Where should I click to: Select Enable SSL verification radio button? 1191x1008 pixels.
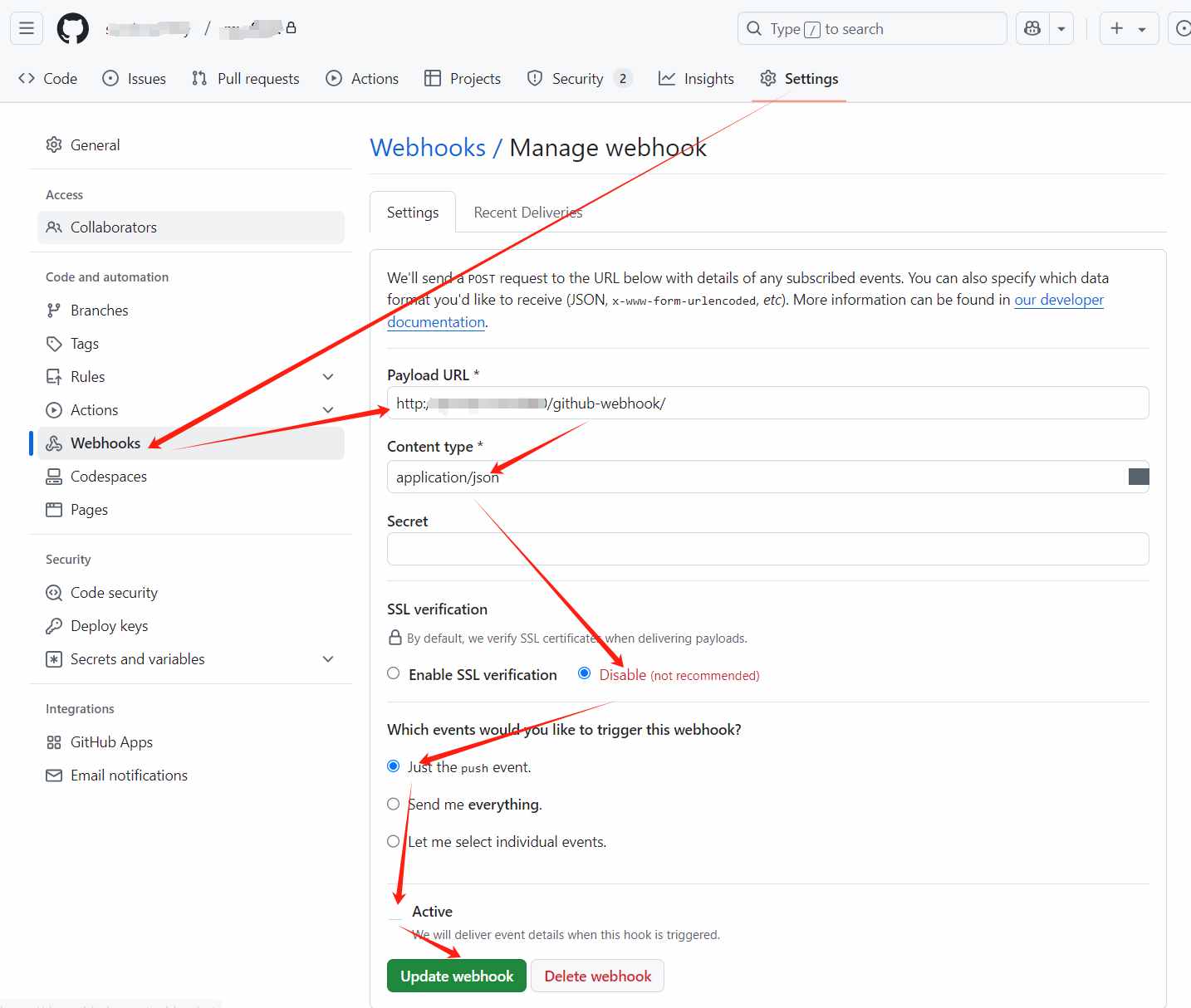click(x=394, y=673)
